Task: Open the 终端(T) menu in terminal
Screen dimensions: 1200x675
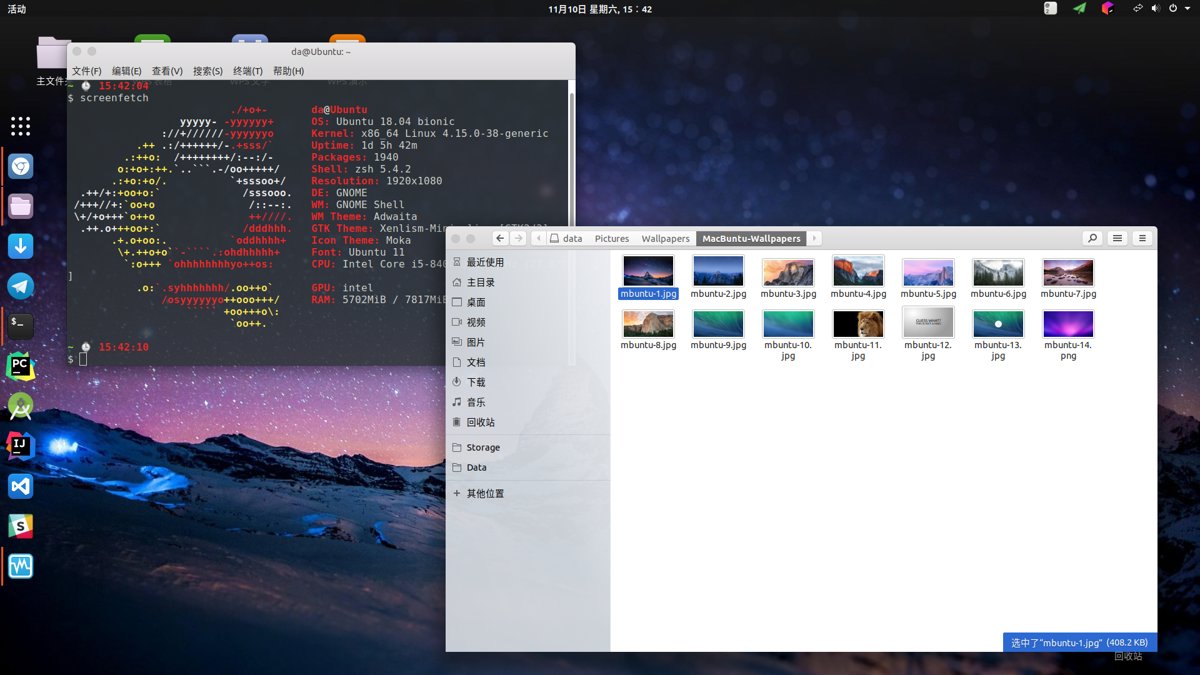Action: click(x=248, y=71)
